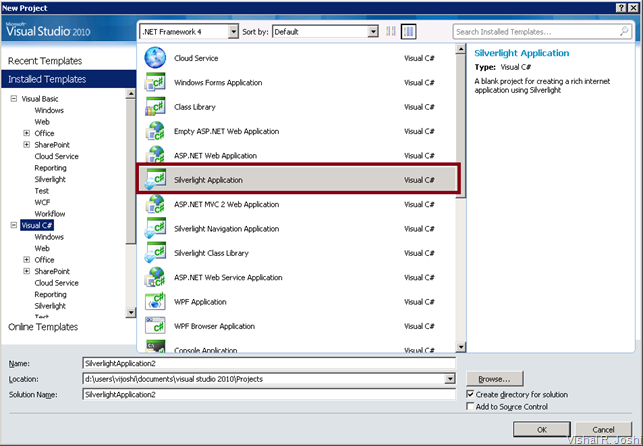Select Windows under Visual Basic
Screen dimensions: 643x446
click(49, 110)
